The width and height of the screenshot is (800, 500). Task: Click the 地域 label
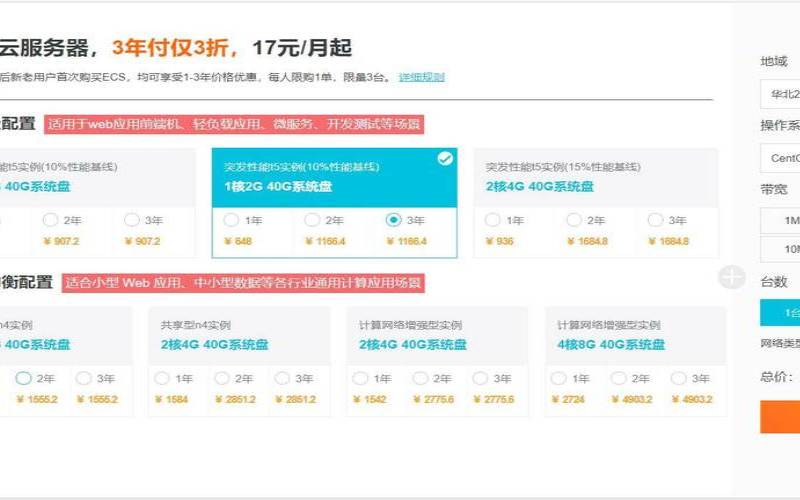click(774, 61)
